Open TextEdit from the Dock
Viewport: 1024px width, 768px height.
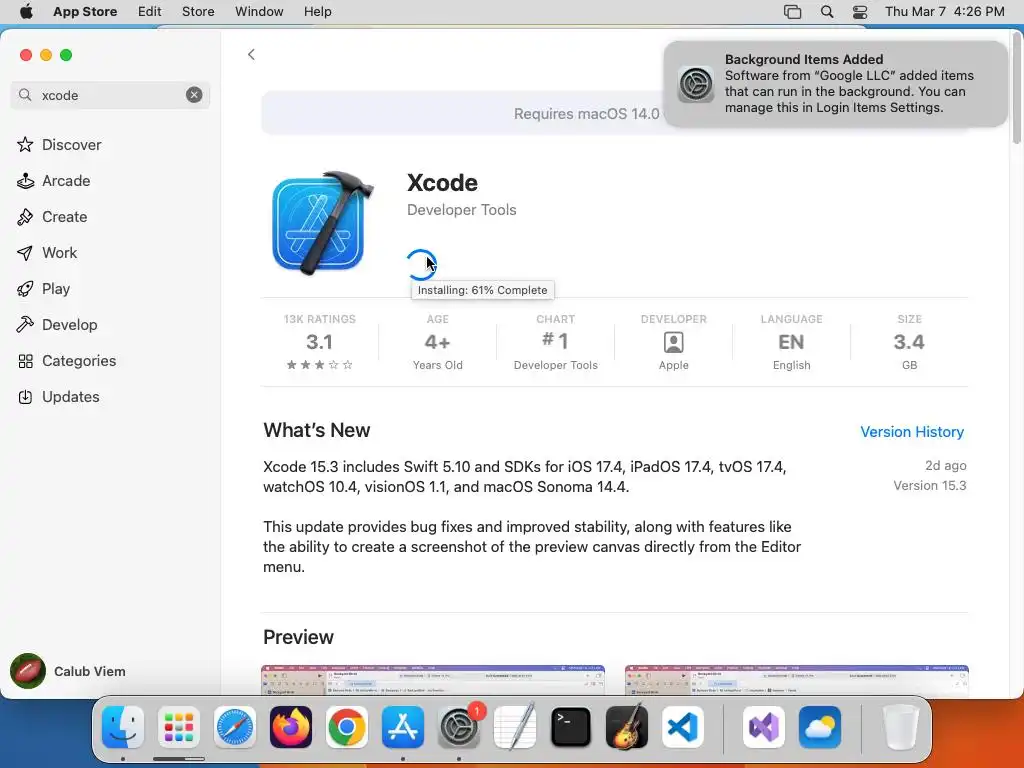pos(515,727)
